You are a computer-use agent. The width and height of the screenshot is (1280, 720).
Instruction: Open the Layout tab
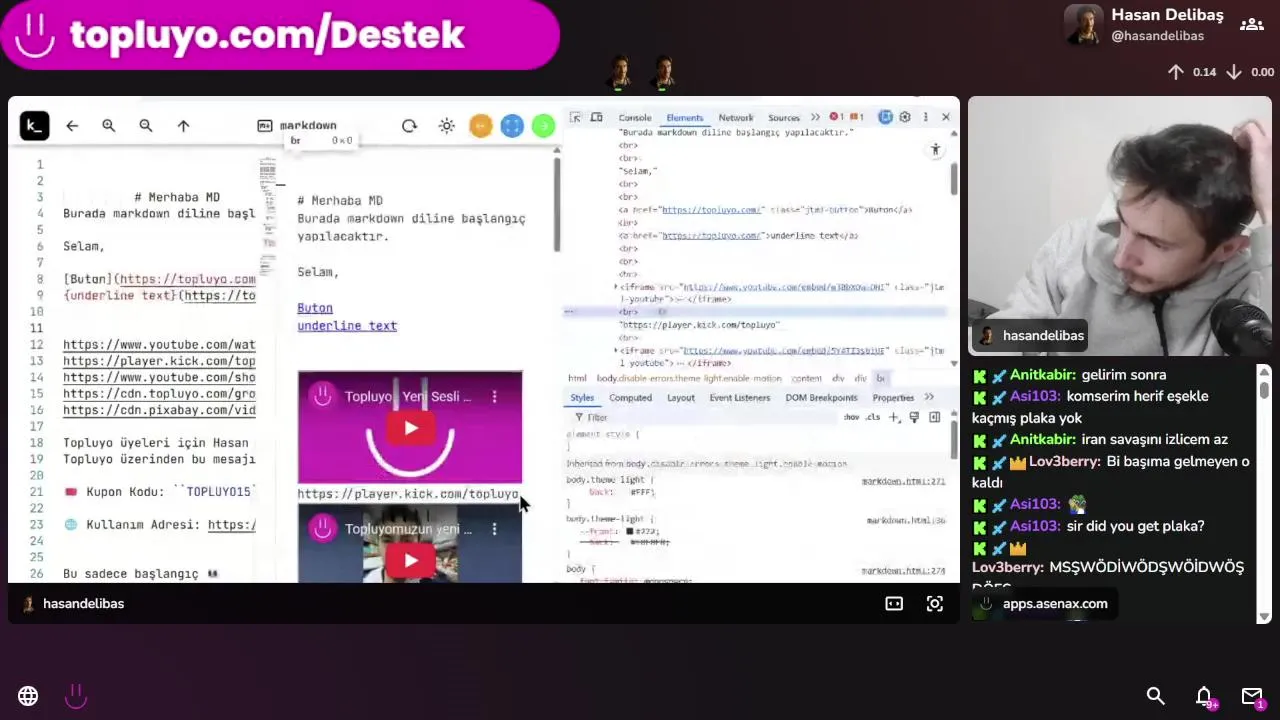[x=681, y=398]
